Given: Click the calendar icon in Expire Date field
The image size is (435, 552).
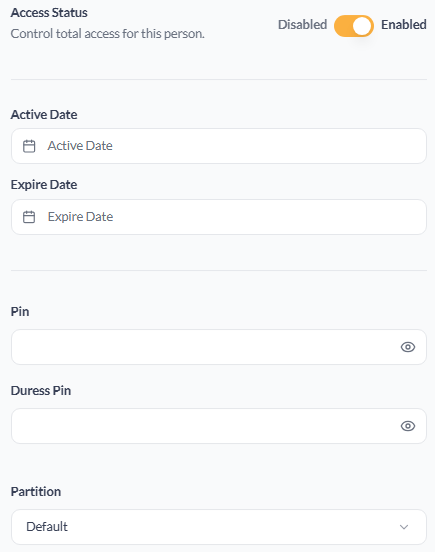Looking at the screenshot, I should click(x=29, y=217).
